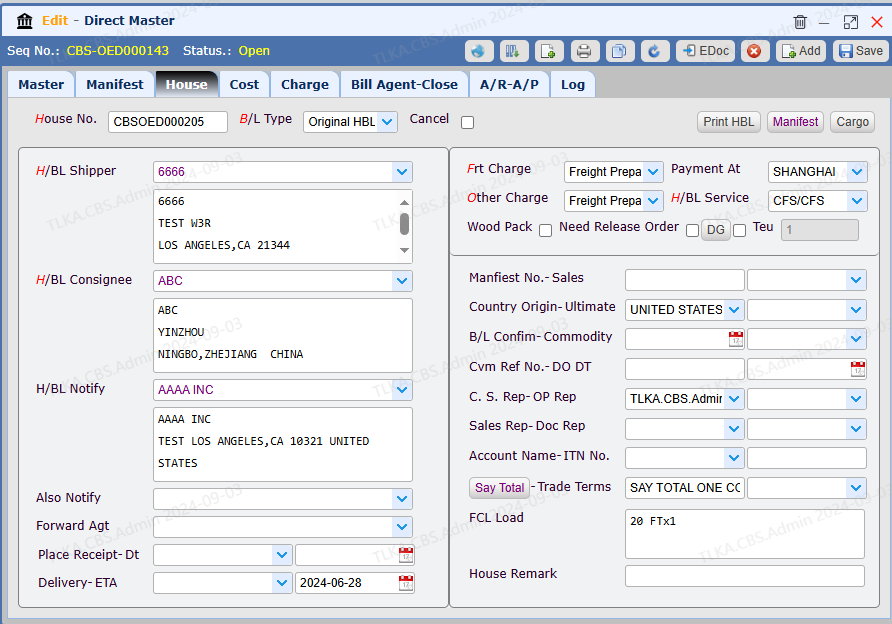The image size is (892, 624).
Task: Click the FCL Load text area
Action: 745,534
